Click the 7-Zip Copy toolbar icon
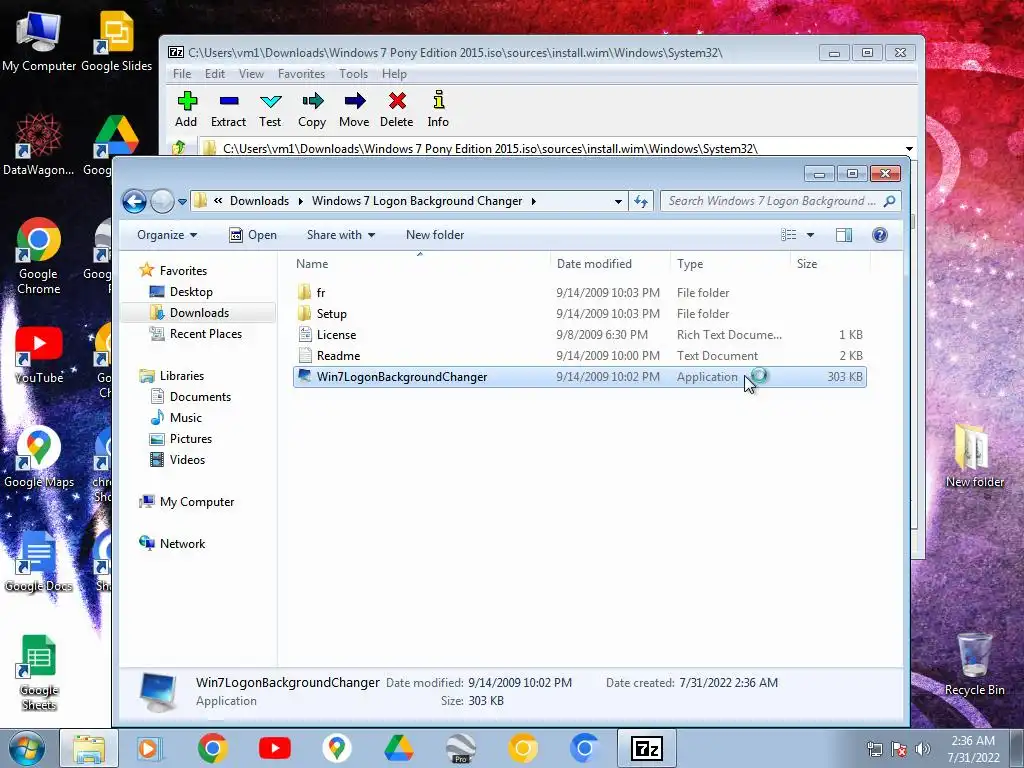This screenshot has width=1024, height=768. tap(312, 109)
